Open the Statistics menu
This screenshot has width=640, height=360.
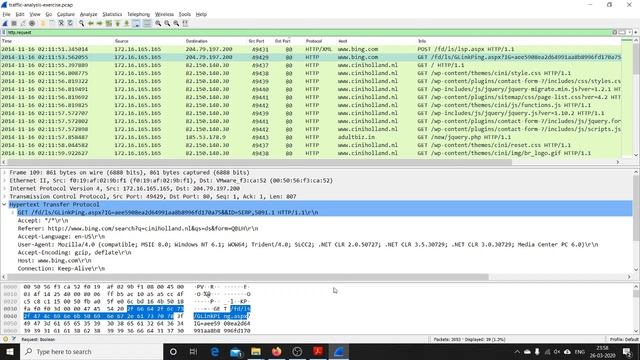coord(112,14)
